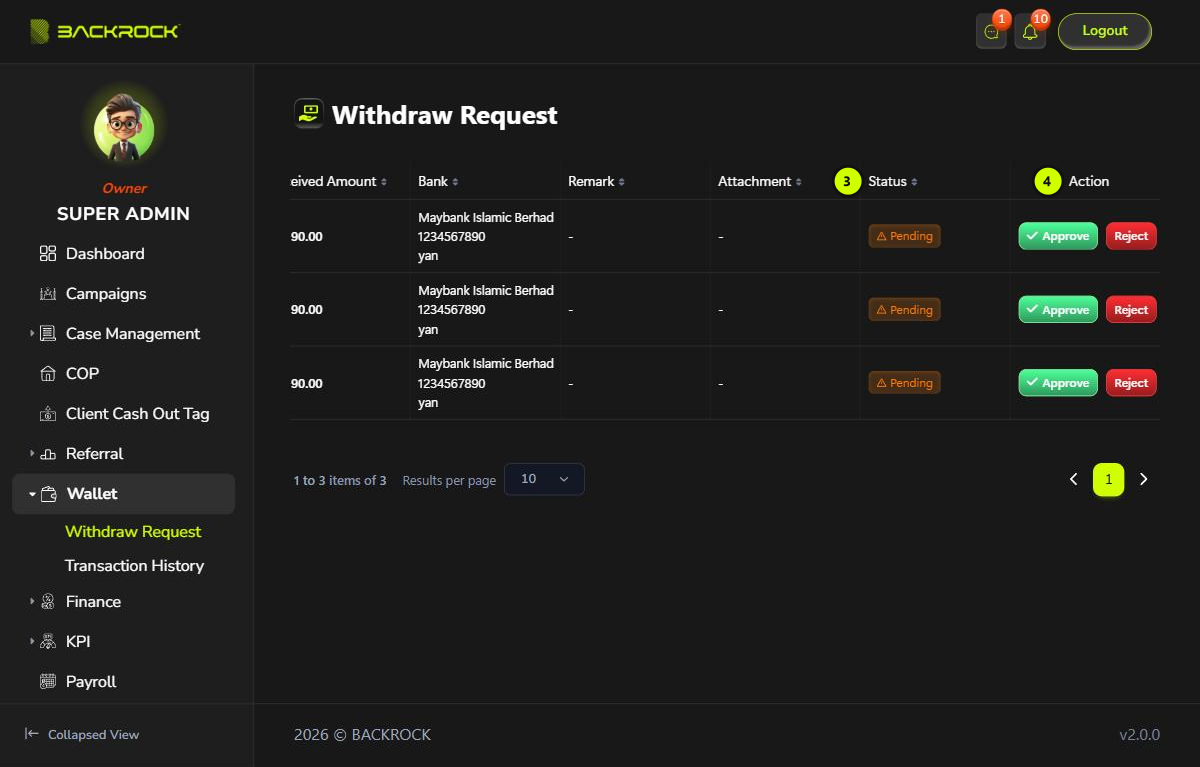Image resolution: width=1200 pixels, height=767 pixels.
Task: Go to next page arrow
Action: (1144, 479)
